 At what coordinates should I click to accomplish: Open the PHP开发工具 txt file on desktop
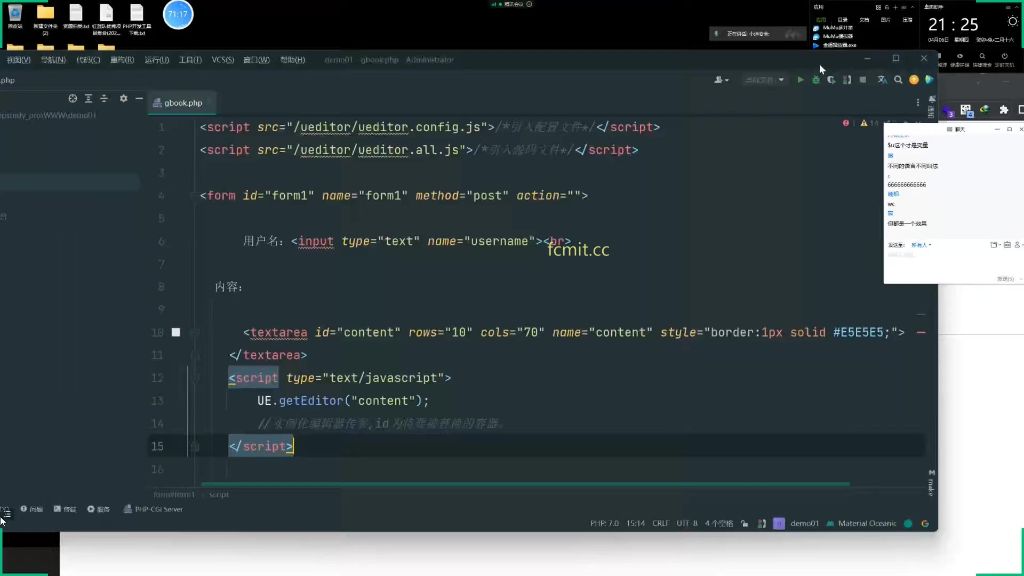click(136, 19)
